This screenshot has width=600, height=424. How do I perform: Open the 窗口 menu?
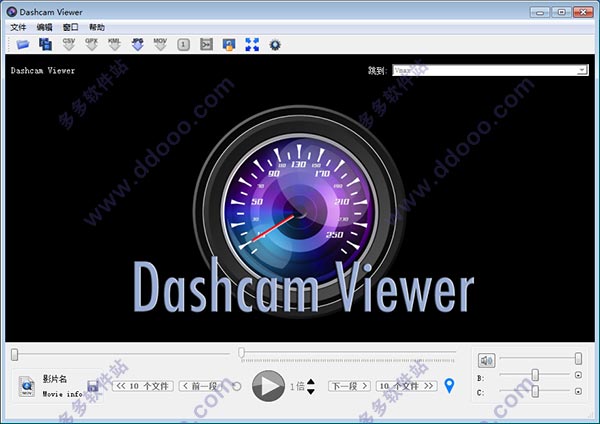pyautogui.click(x=70, y=27)
